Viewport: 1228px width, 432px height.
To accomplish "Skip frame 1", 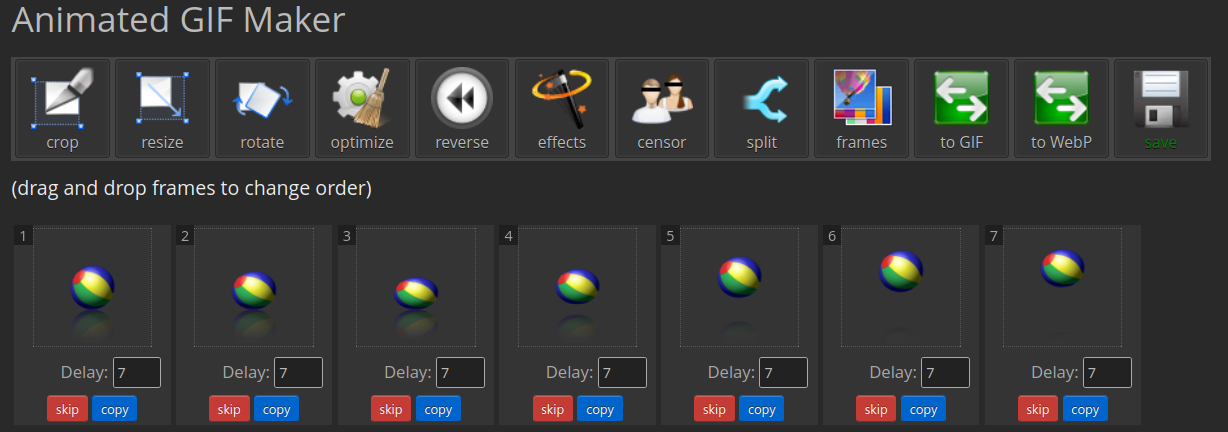I will pos(67,409).
